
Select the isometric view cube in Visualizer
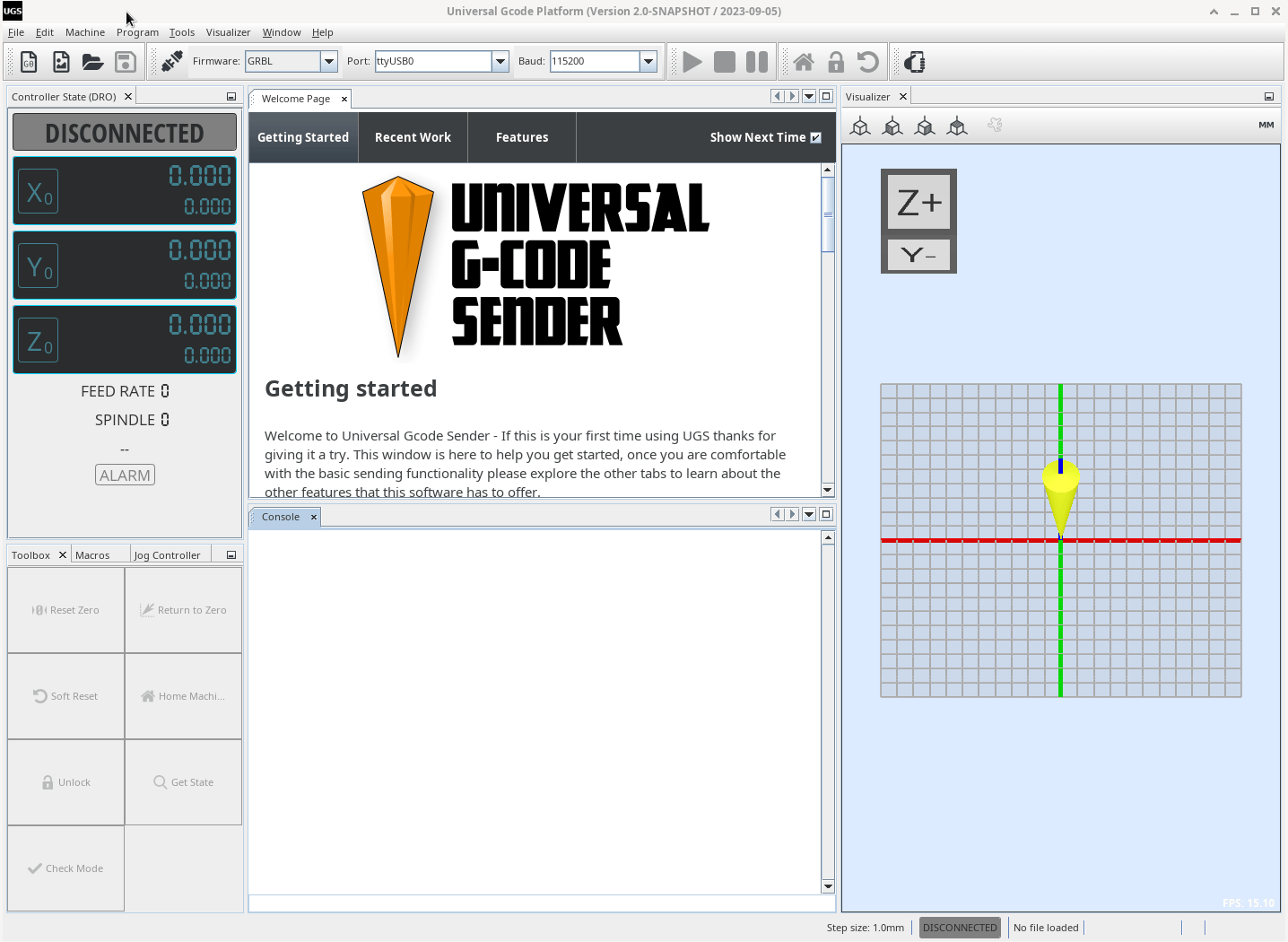[x=859, y=126]
